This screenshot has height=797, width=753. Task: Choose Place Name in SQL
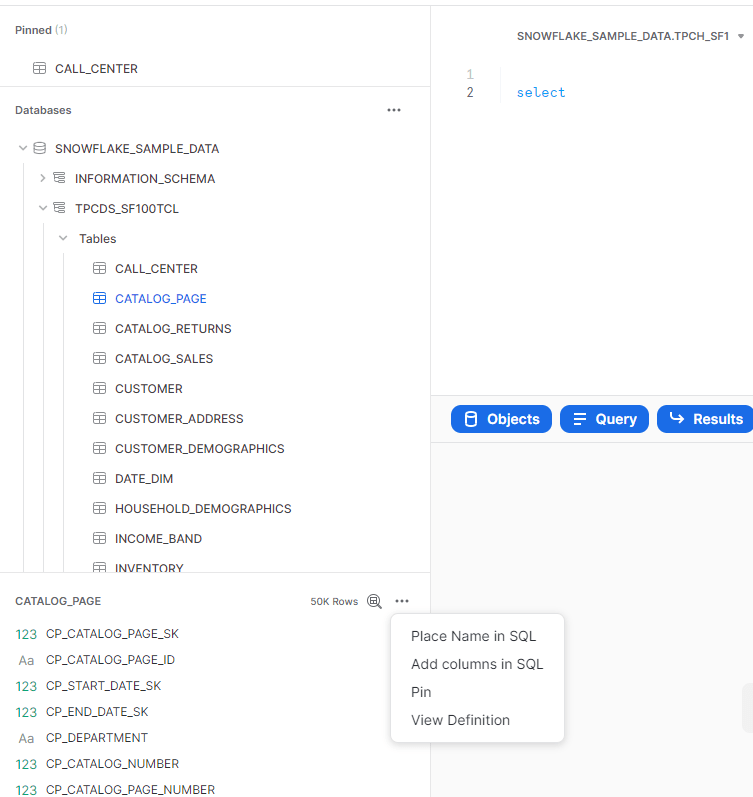point(473,636)
